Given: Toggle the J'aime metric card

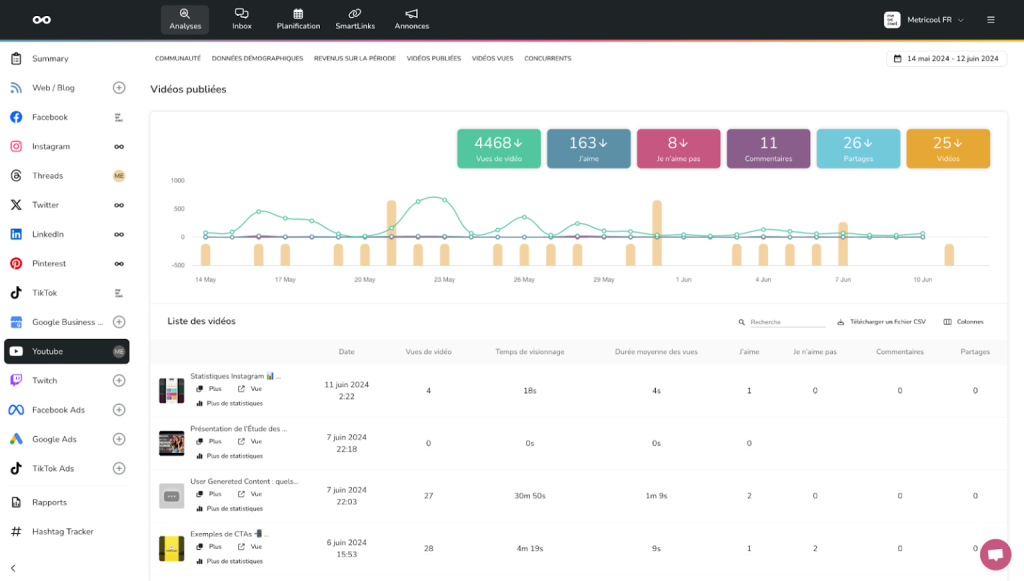Looking at the screenshot, I should [x=588, y=148].
